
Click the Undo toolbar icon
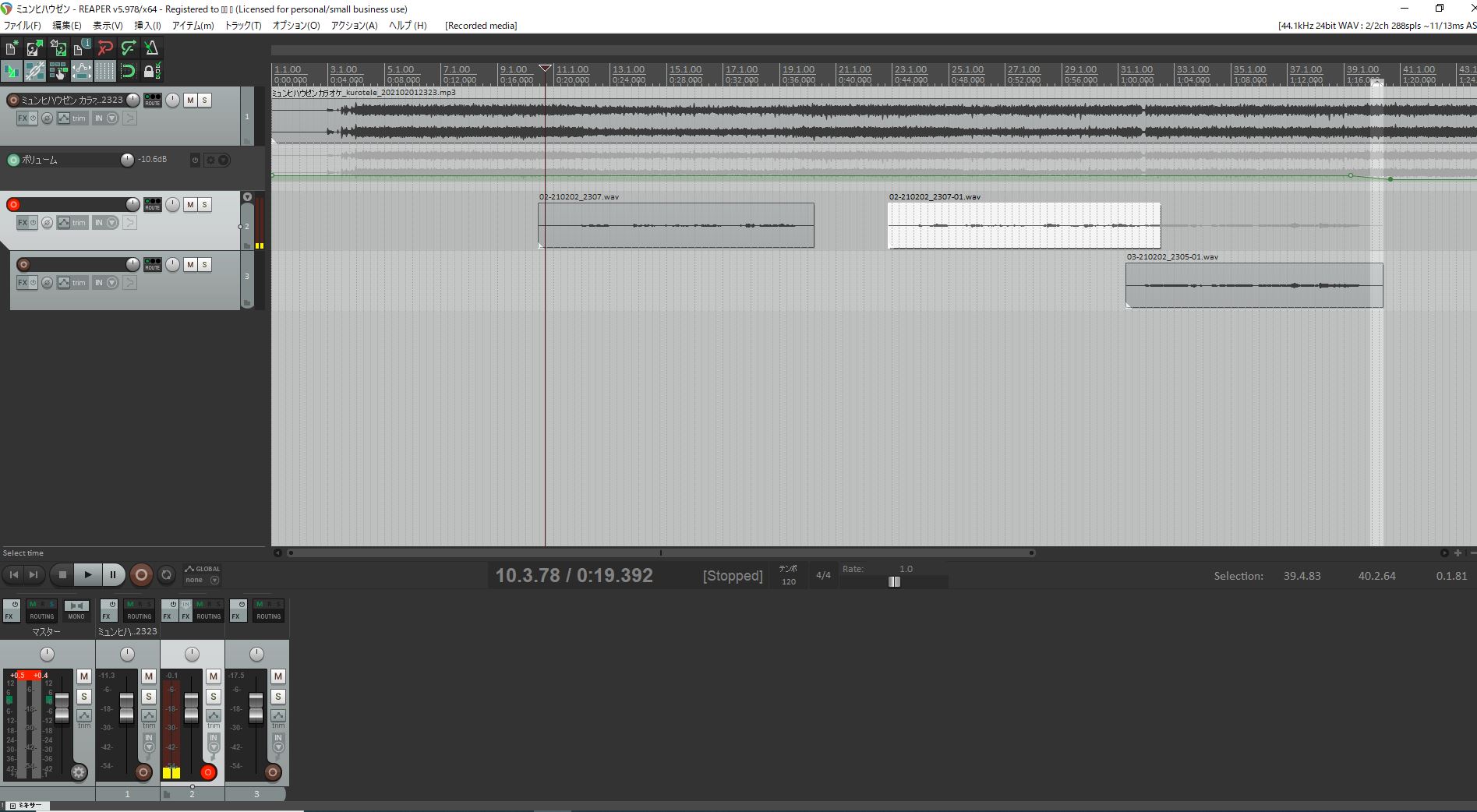(105, 48)
